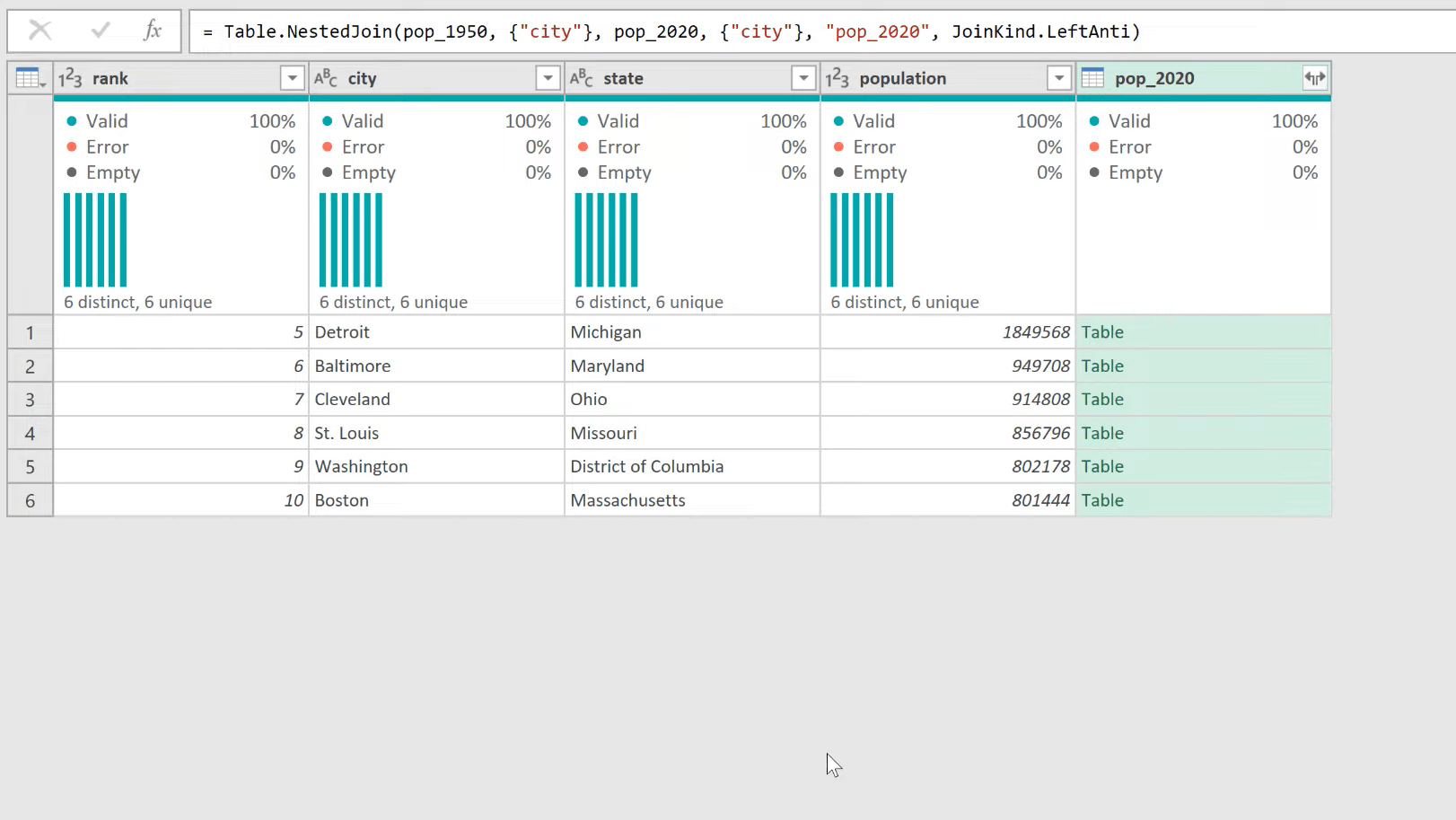This screenshot has width=1456, height=820.
Task: Open the Table link in the Boston row
Action: pos(1102,500)
